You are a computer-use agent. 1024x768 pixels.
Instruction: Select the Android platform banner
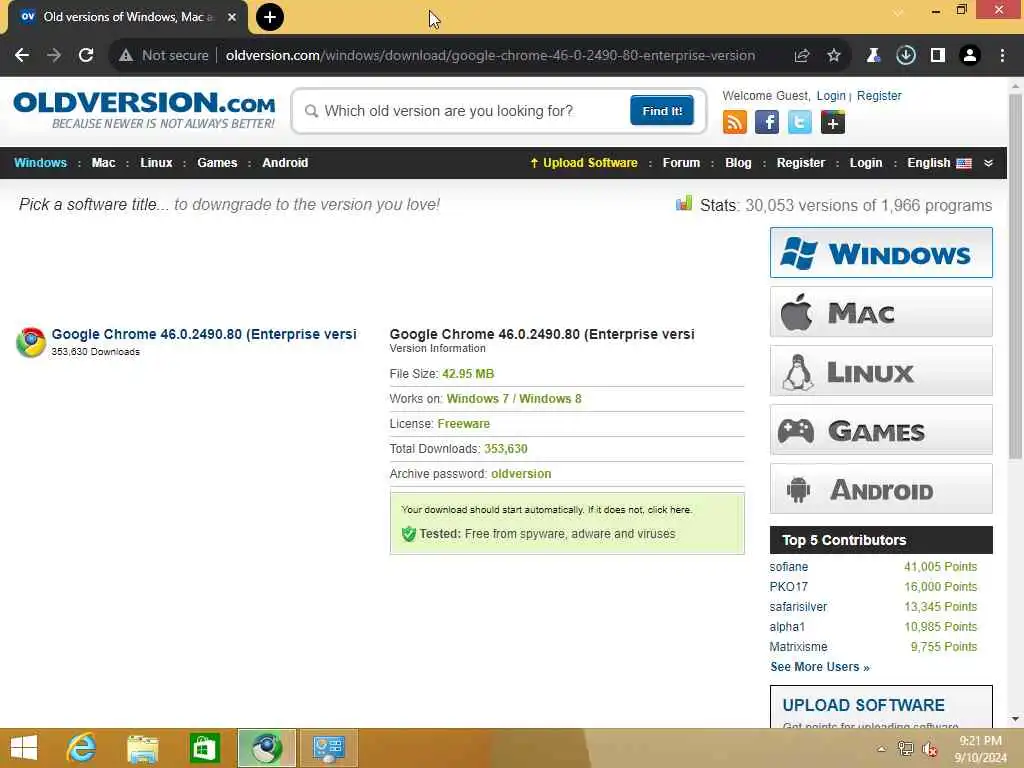[881, 489]
